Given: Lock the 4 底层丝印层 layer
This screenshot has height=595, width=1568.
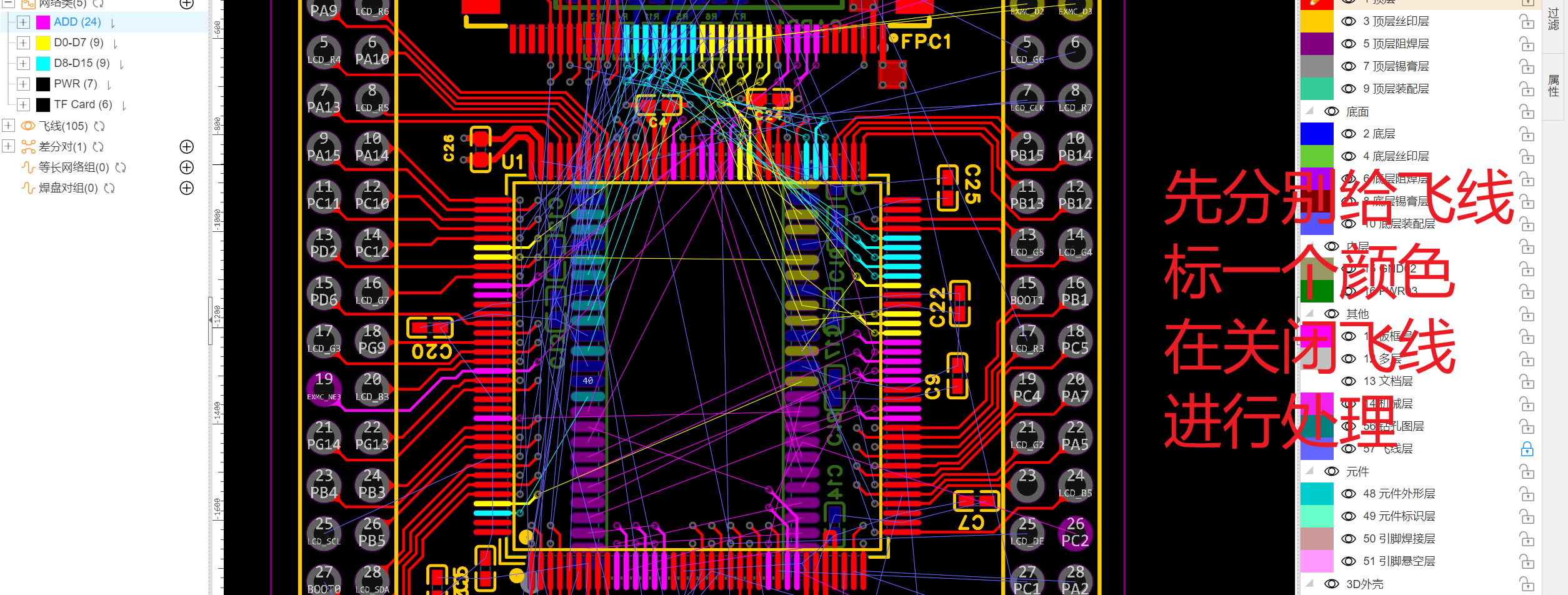Looking at the screenshot, I should (x=1527, y=157).
